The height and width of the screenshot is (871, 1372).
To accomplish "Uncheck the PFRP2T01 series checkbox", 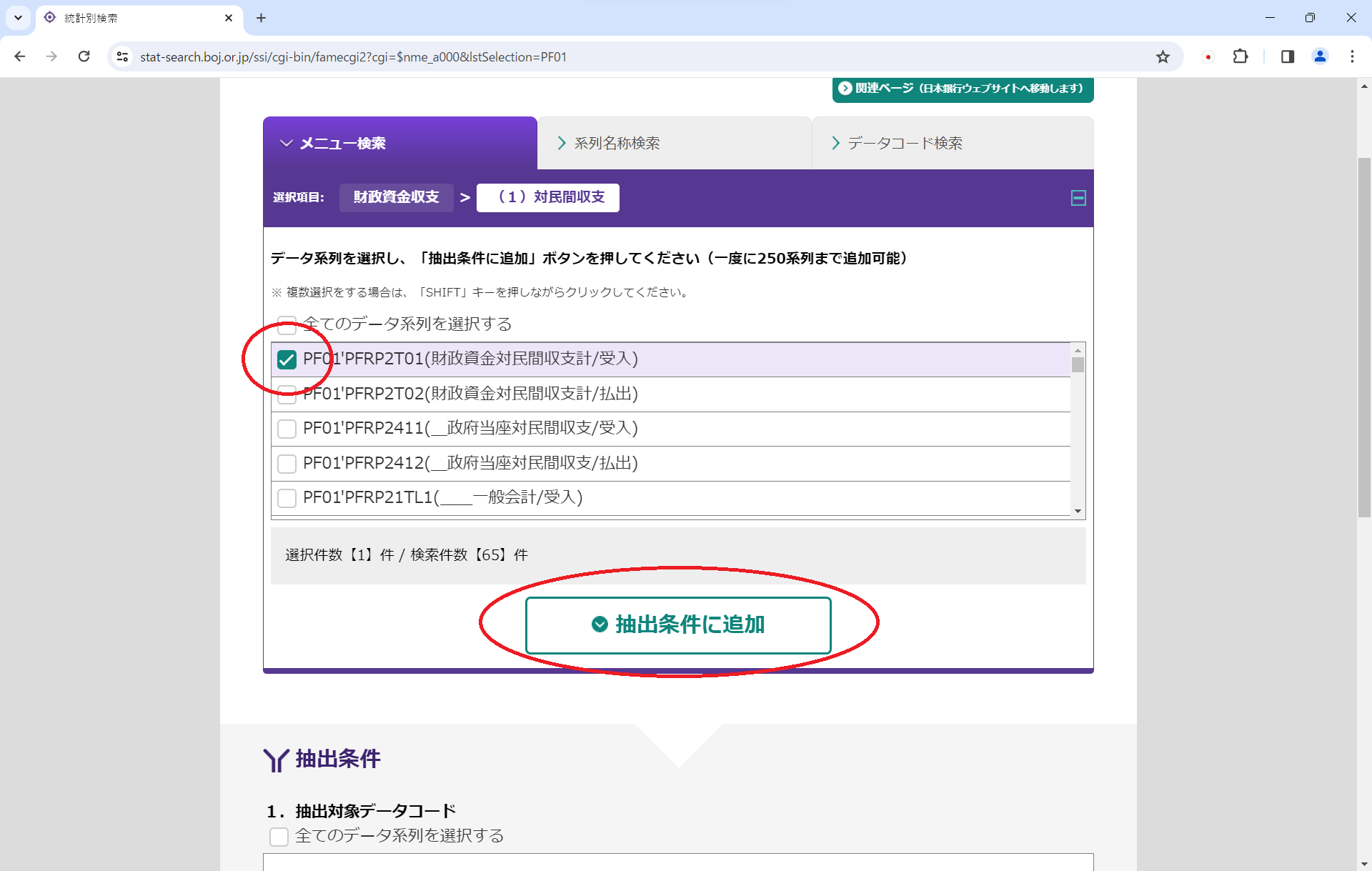I will (287, 359).
